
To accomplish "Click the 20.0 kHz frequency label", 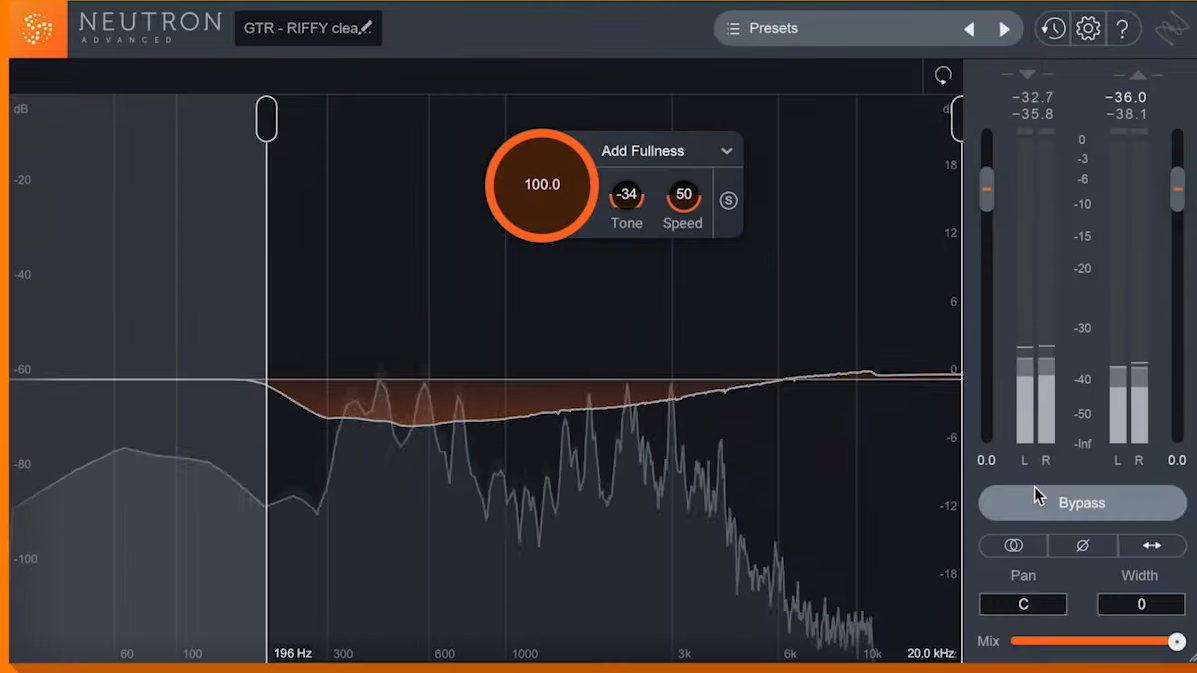I will coord(931,653).
